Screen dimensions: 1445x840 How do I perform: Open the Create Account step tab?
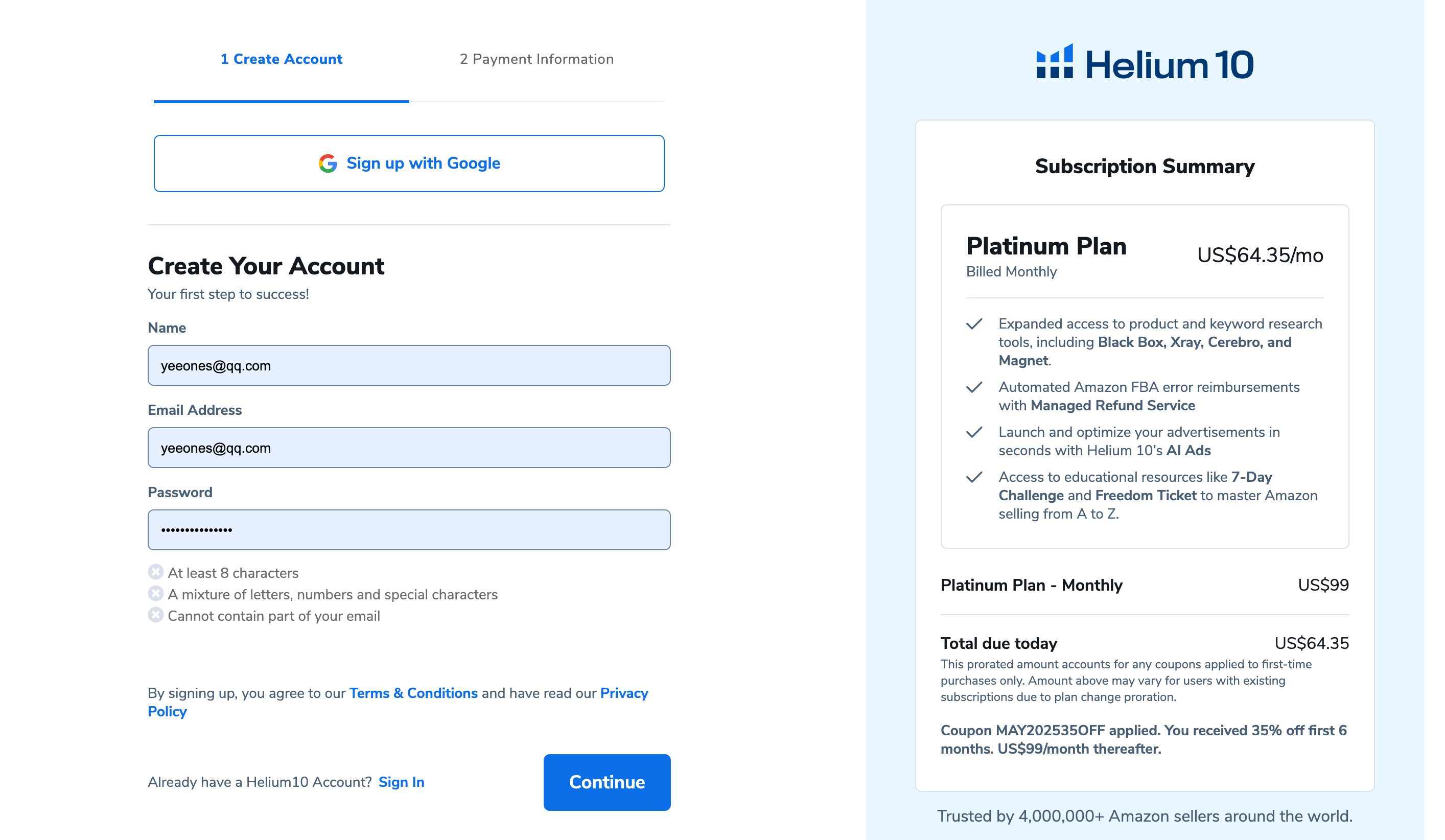click(x=282, y=59)
